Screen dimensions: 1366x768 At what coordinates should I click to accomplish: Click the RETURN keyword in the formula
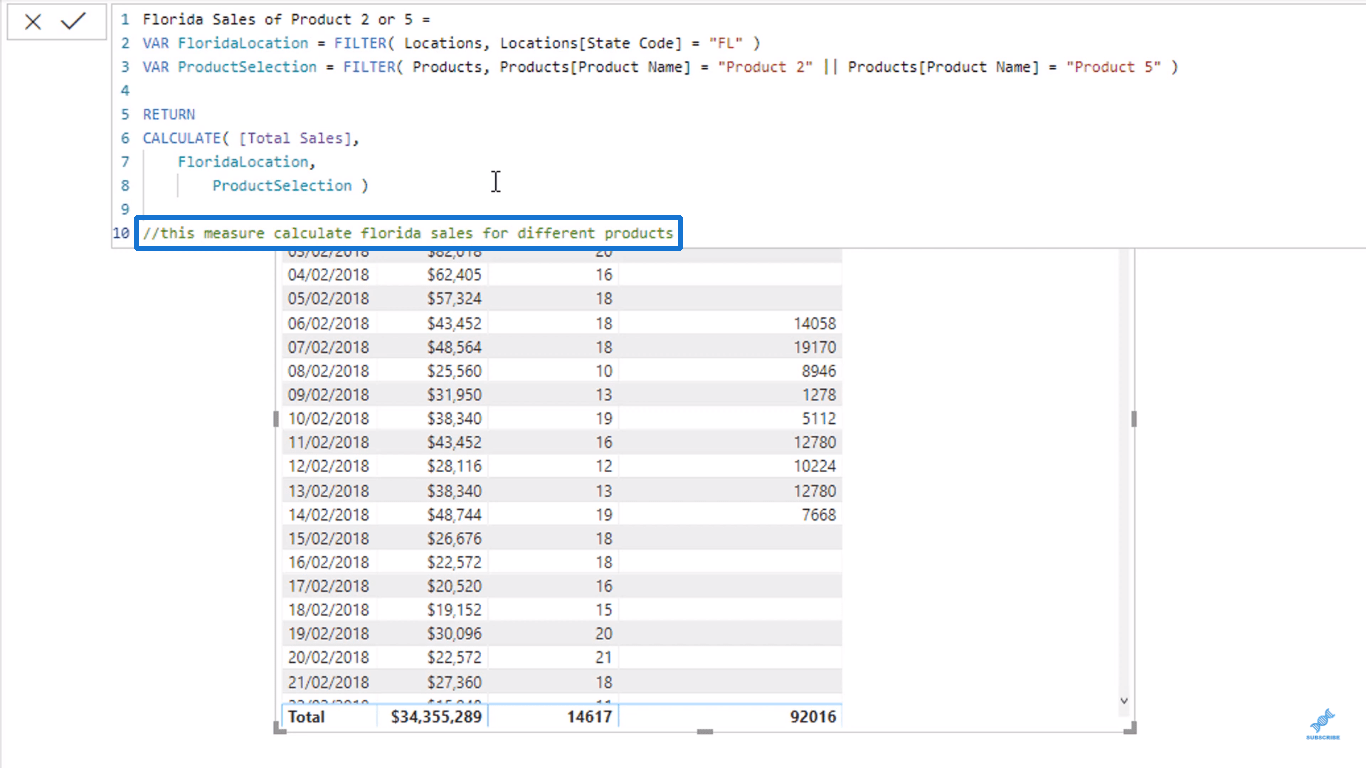pyautogui.click(x=169, y=114)
